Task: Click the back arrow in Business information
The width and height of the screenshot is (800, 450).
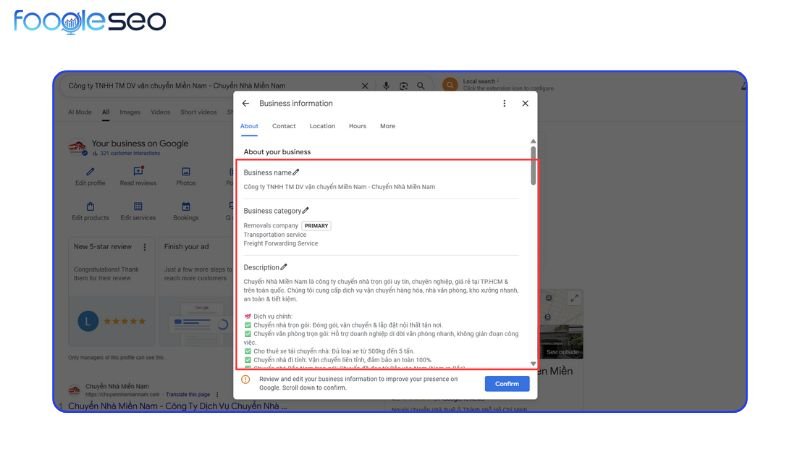Action: (x=246, y=103)
